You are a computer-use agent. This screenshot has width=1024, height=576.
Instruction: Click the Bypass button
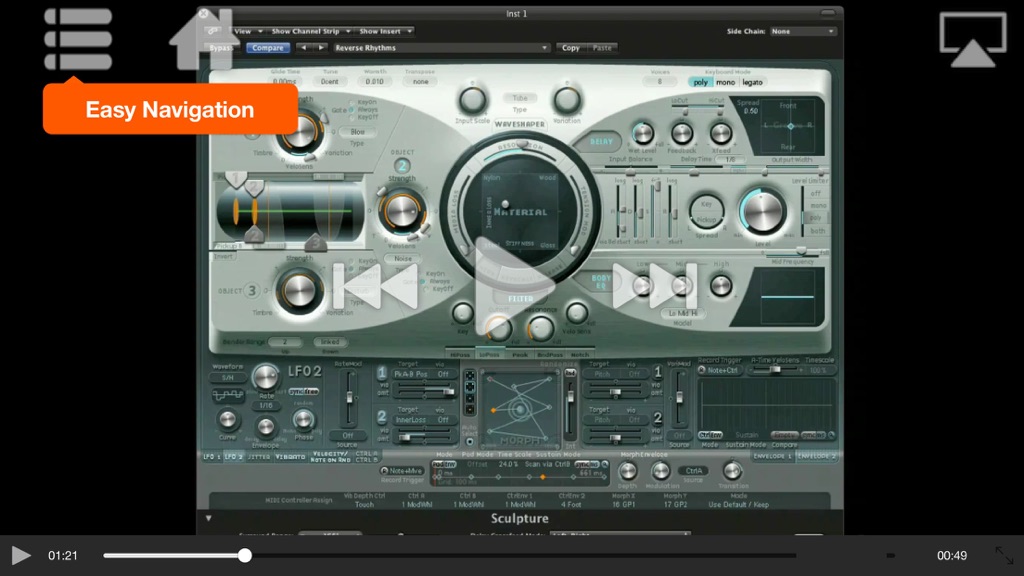(x=221, y=48)
